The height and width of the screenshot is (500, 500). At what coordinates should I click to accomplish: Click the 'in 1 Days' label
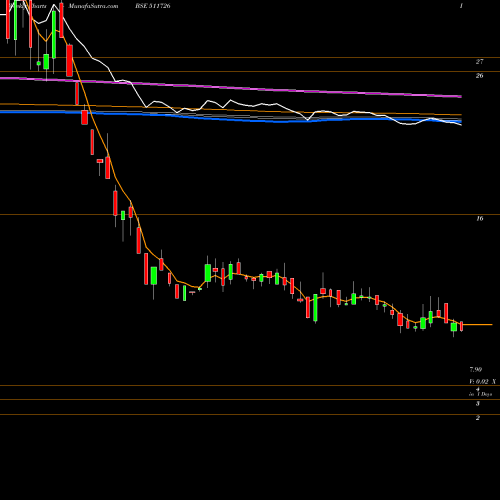tap(480, 394)
